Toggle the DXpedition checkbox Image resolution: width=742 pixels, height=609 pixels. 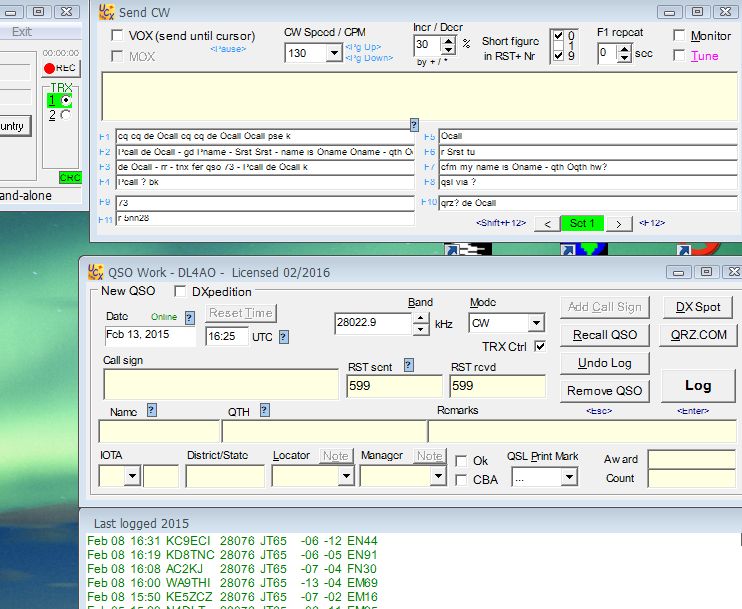(x=181, y=292)
